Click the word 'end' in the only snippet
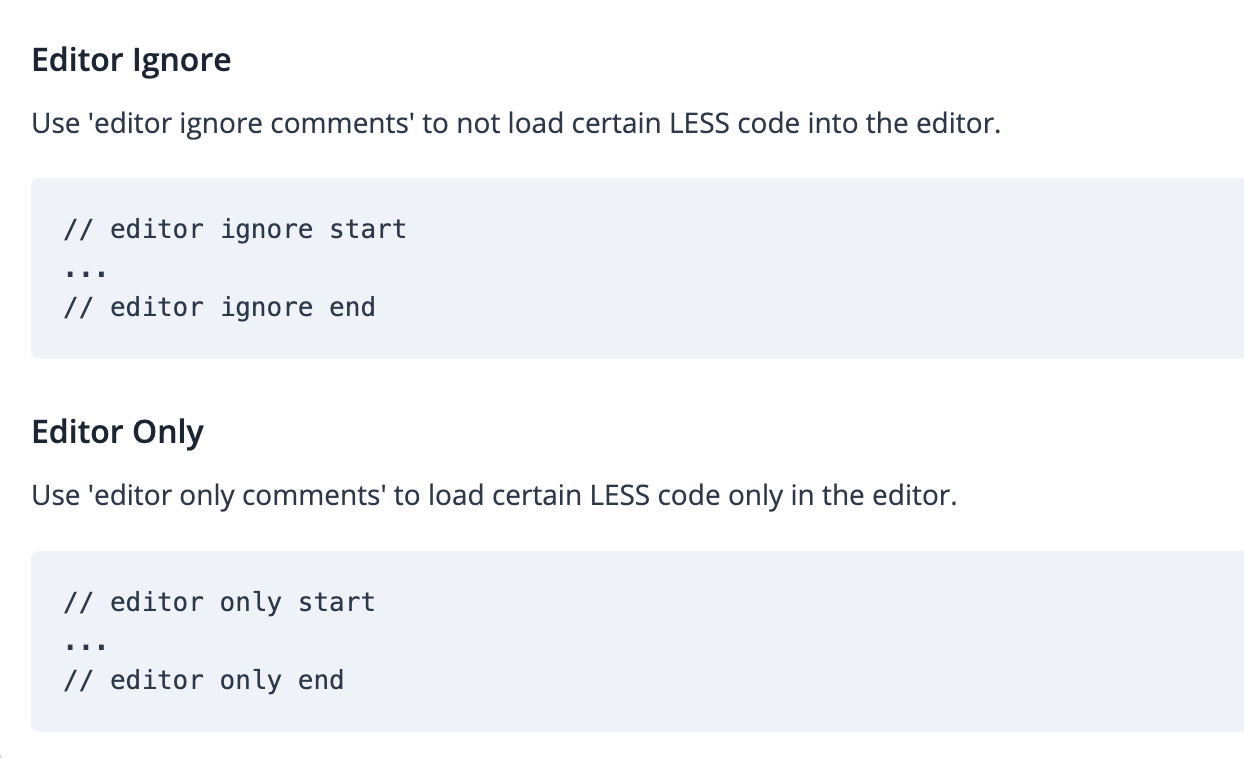1244x758 pixels. [320, 680]
